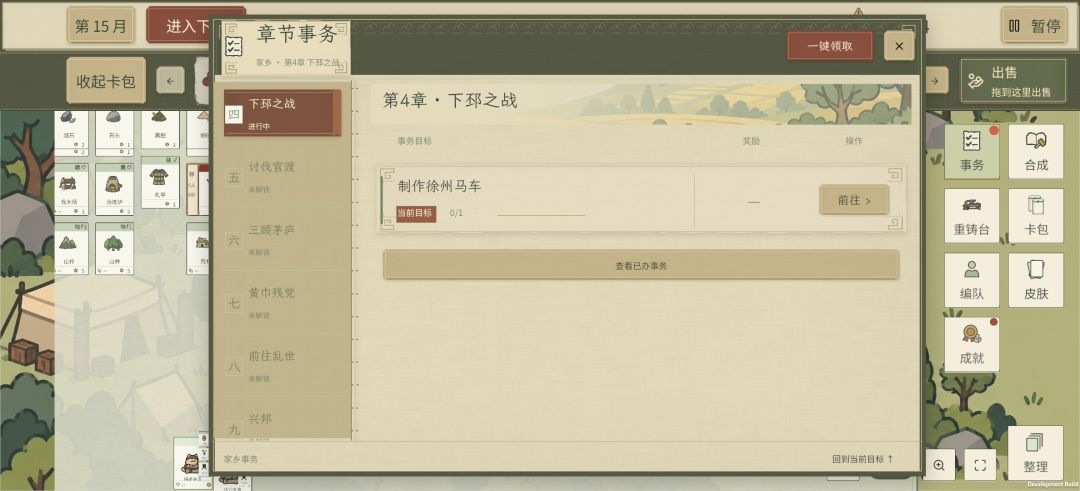1080x491 pixels.
Task: Click the 出售 sell drop zone
Action: pyautogui.click(x=1013, y=81)
